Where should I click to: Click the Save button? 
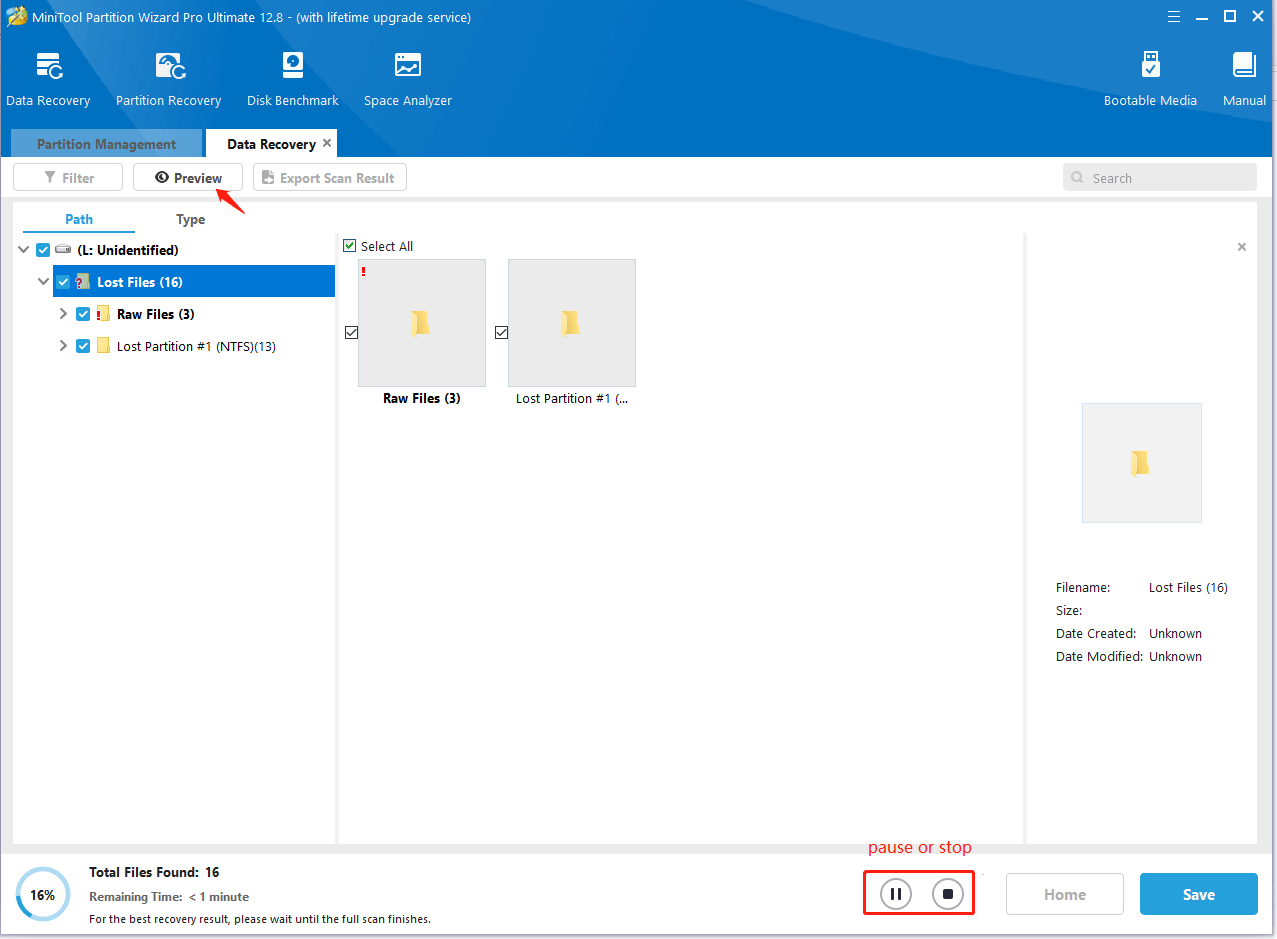tap(1198, 893)
